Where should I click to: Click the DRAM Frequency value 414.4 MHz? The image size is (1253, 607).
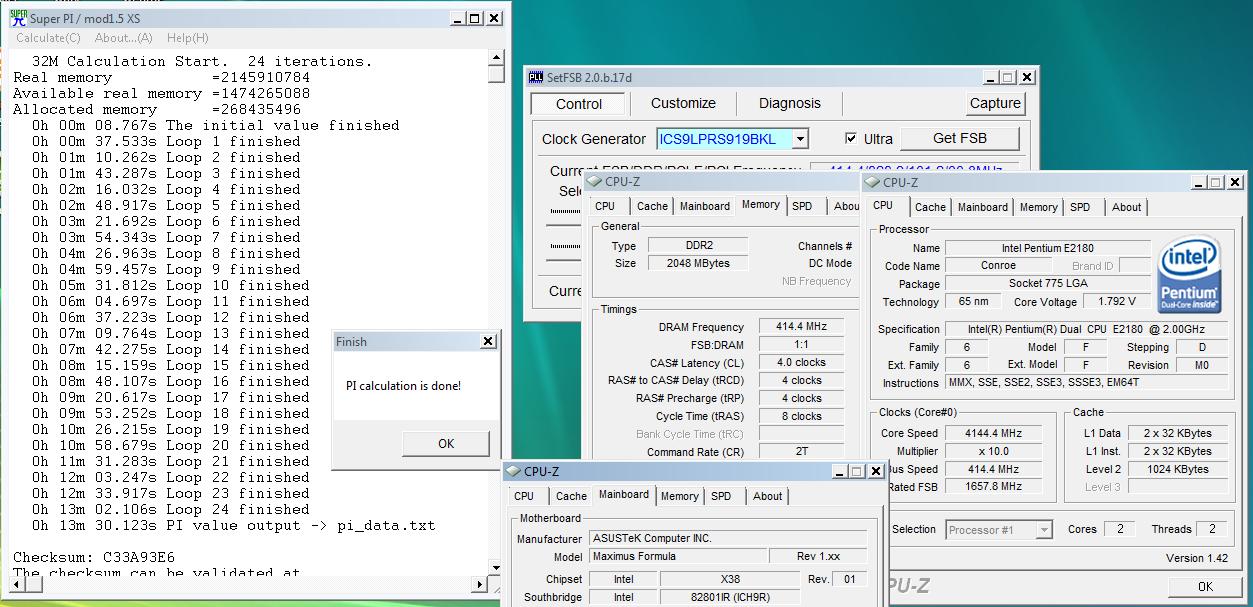pyautogui.click(x=801, y=327)
